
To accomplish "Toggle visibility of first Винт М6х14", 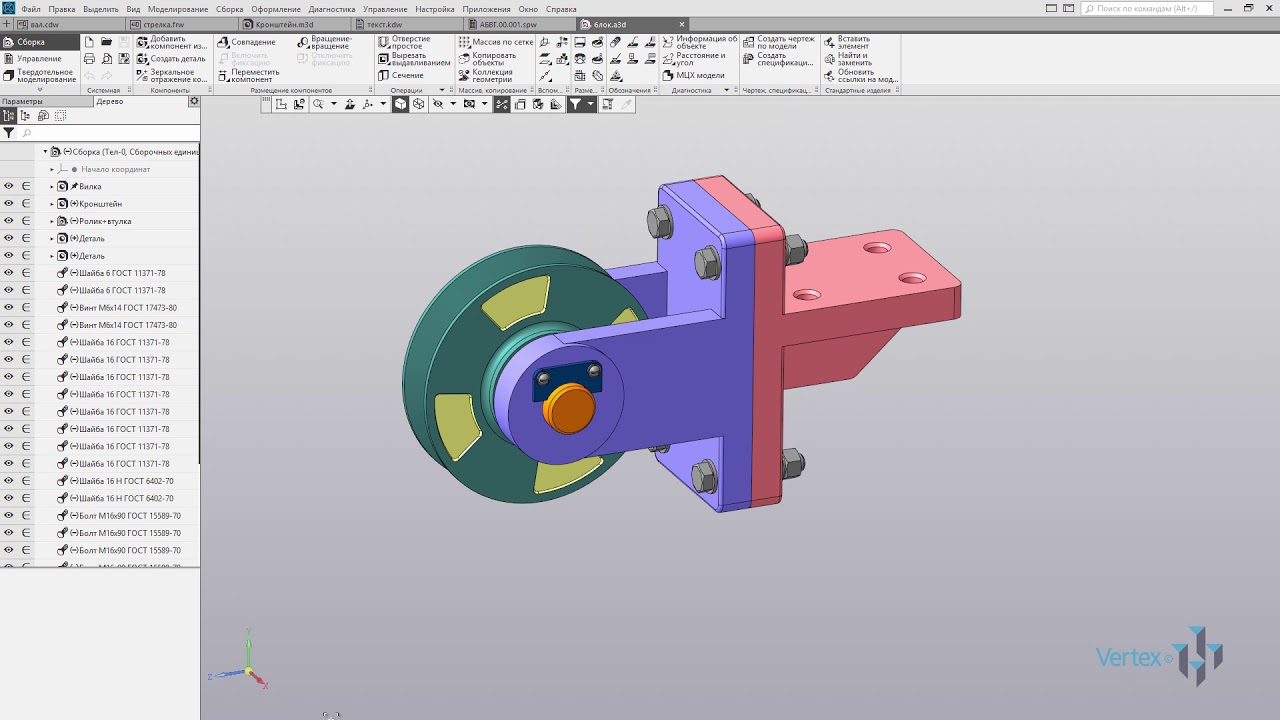I will click(x=8, y=307).
